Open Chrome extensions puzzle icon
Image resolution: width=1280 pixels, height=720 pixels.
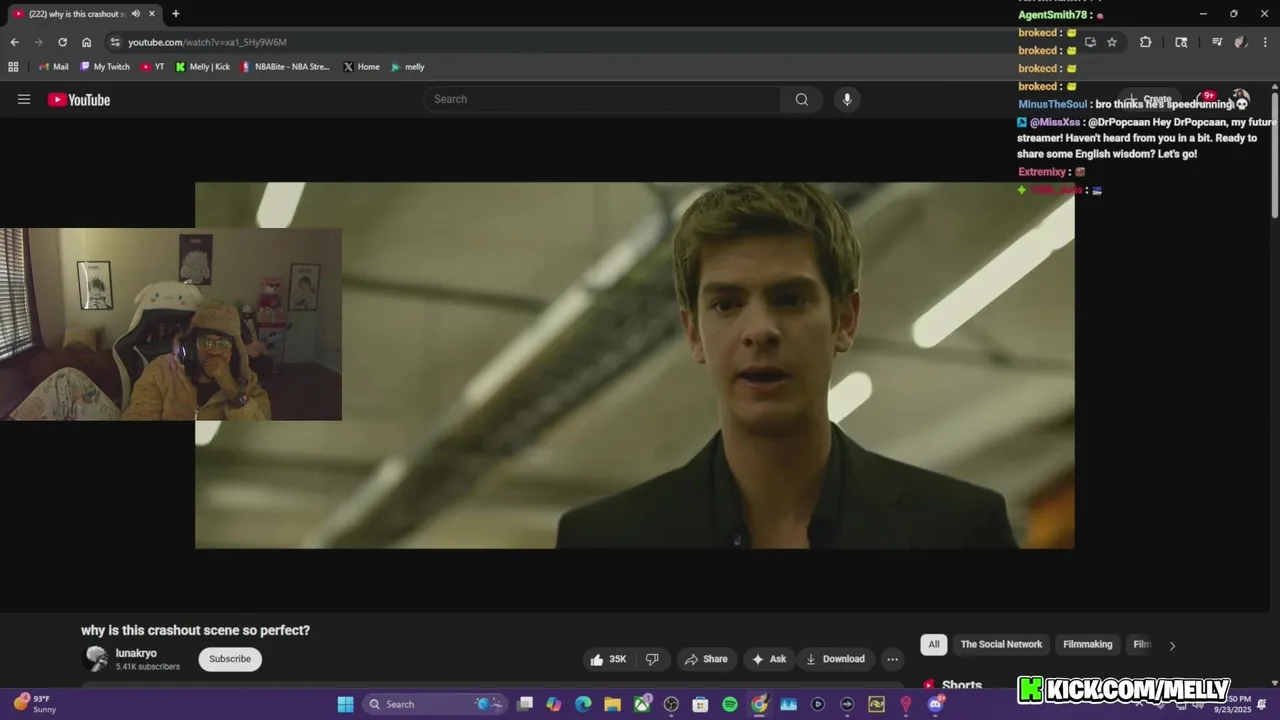pos(1146,42)
